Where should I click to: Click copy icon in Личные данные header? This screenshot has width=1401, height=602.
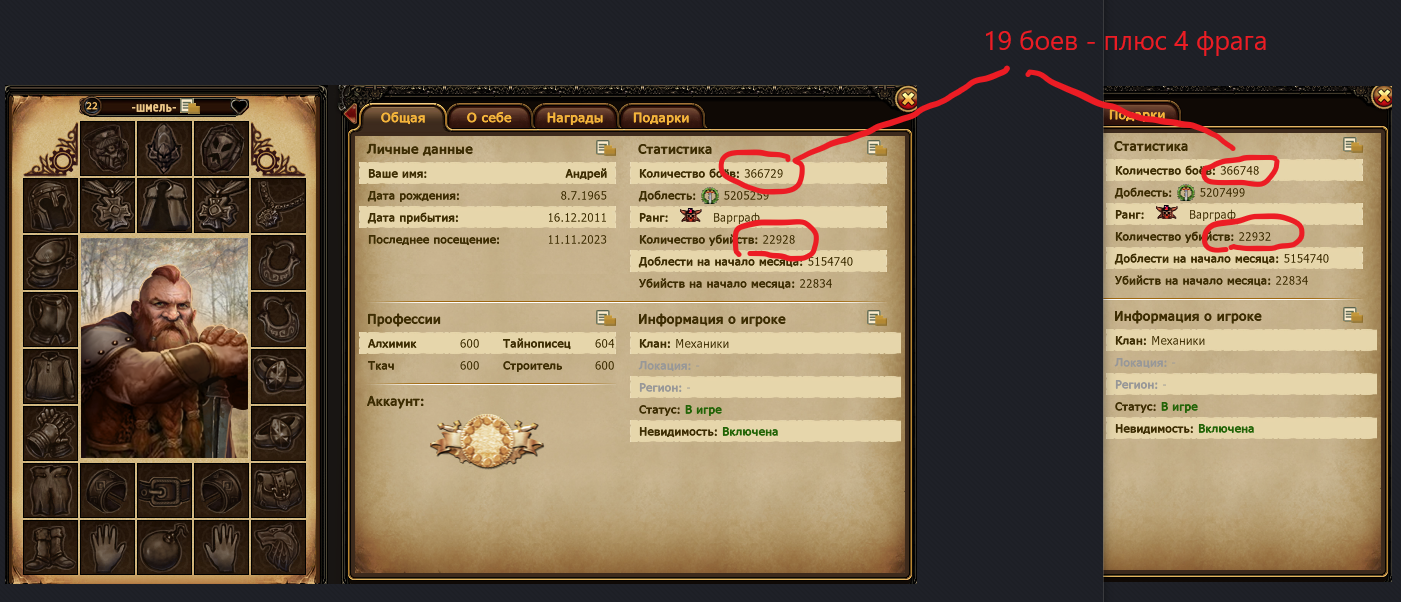(x=605, y=149)
